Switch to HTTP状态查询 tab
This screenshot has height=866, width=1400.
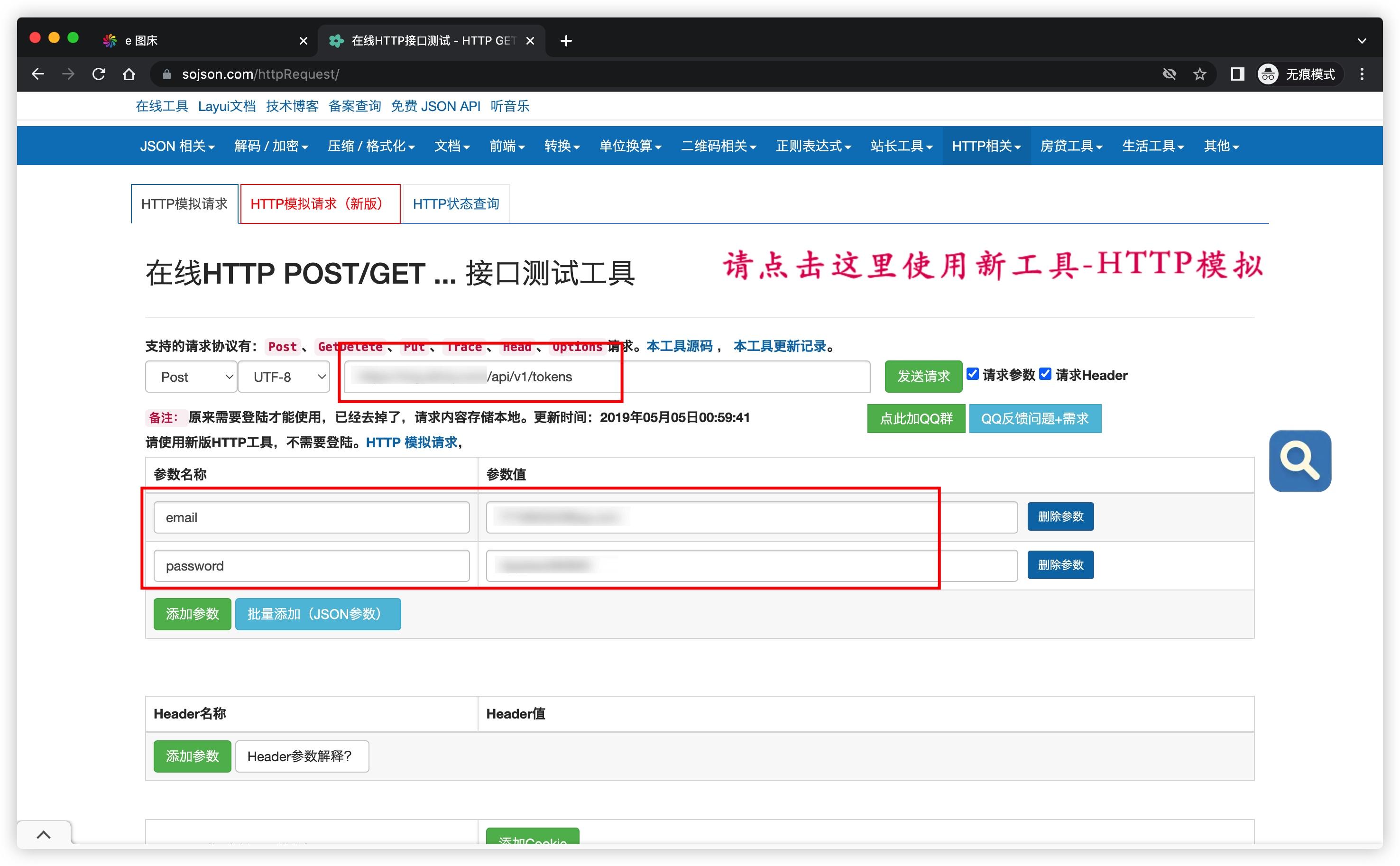[x=456, y=204]
